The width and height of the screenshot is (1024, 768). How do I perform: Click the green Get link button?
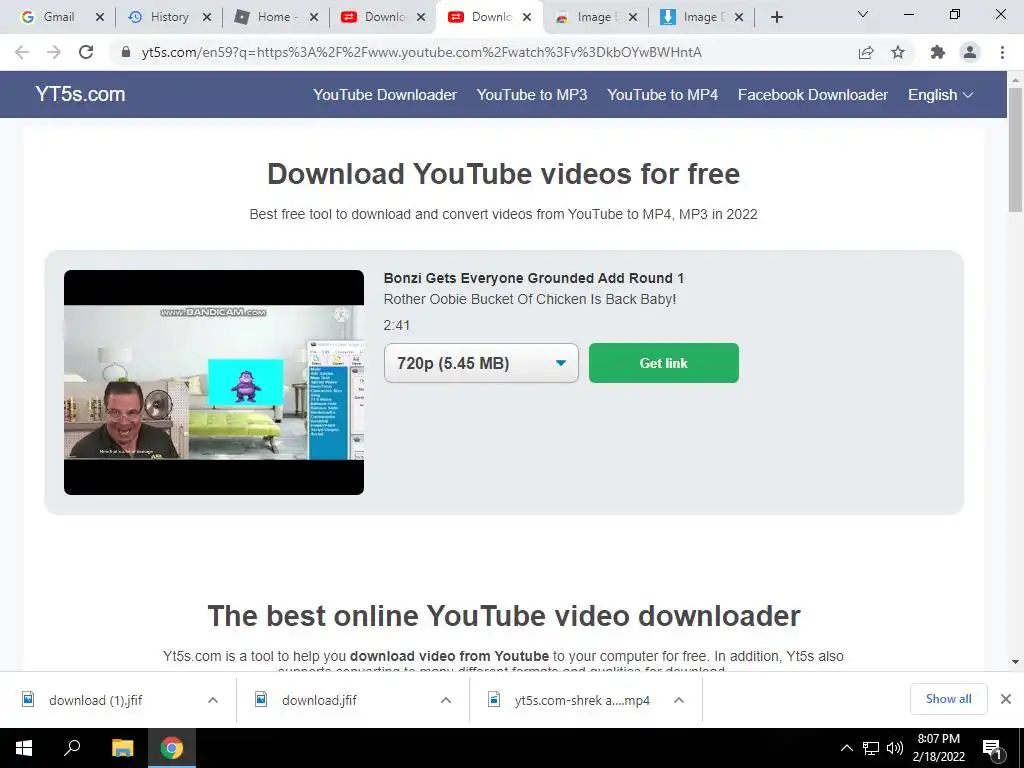pyautogui.click(x=664, y=363)
